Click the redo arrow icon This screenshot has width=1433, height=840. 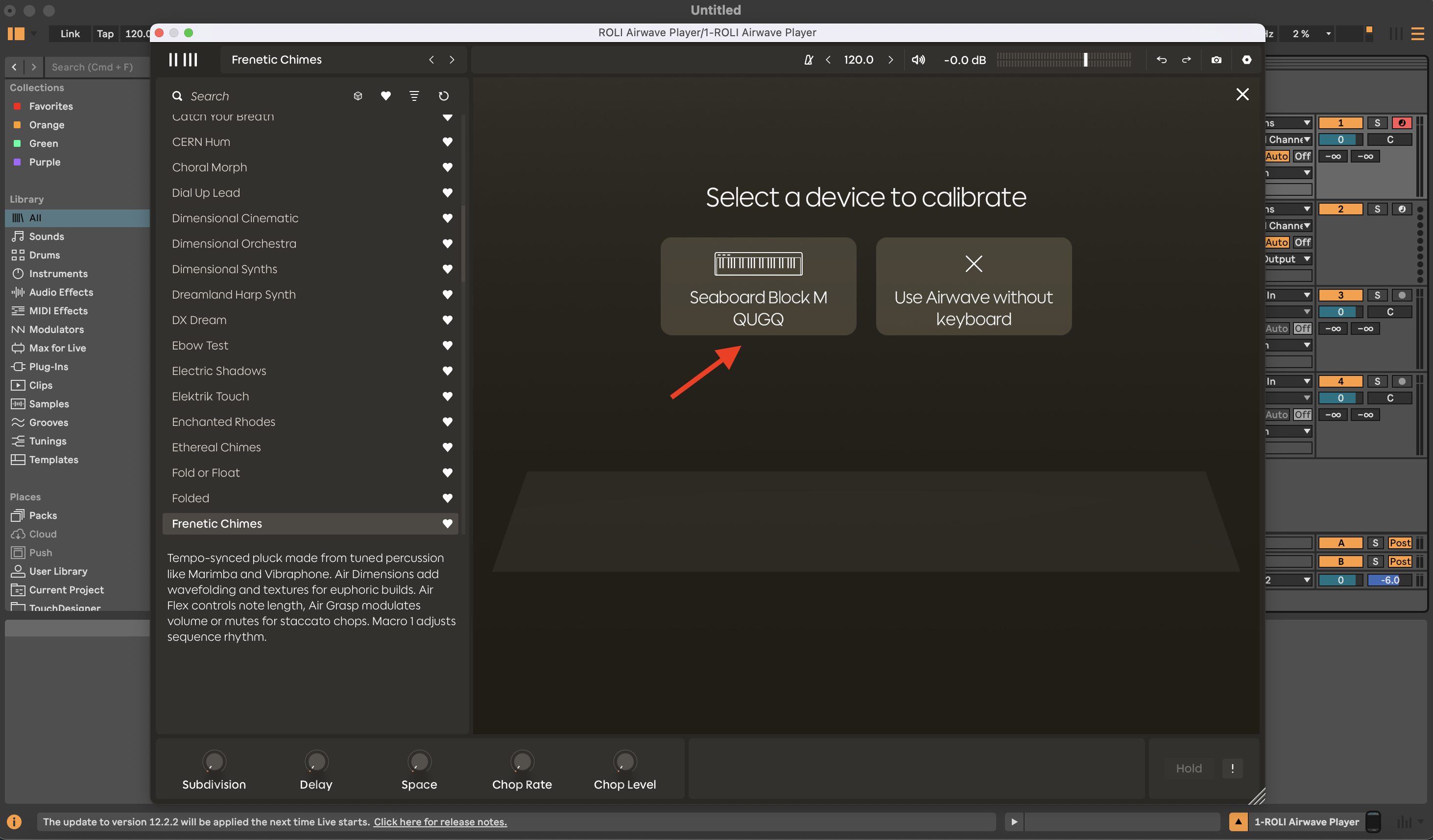pyautogui.click(x=1187, y=60)
